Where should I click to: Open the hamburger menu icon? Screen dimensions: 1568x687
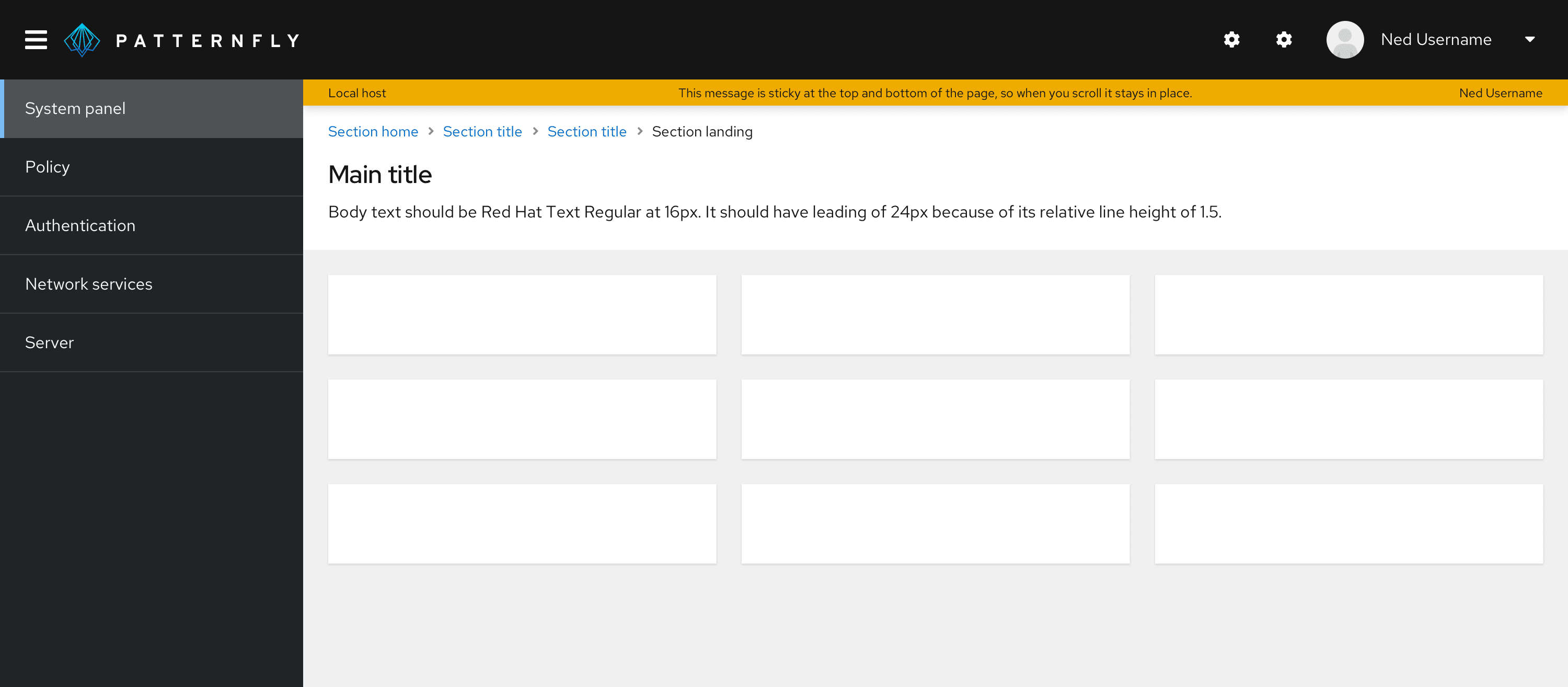36,40
